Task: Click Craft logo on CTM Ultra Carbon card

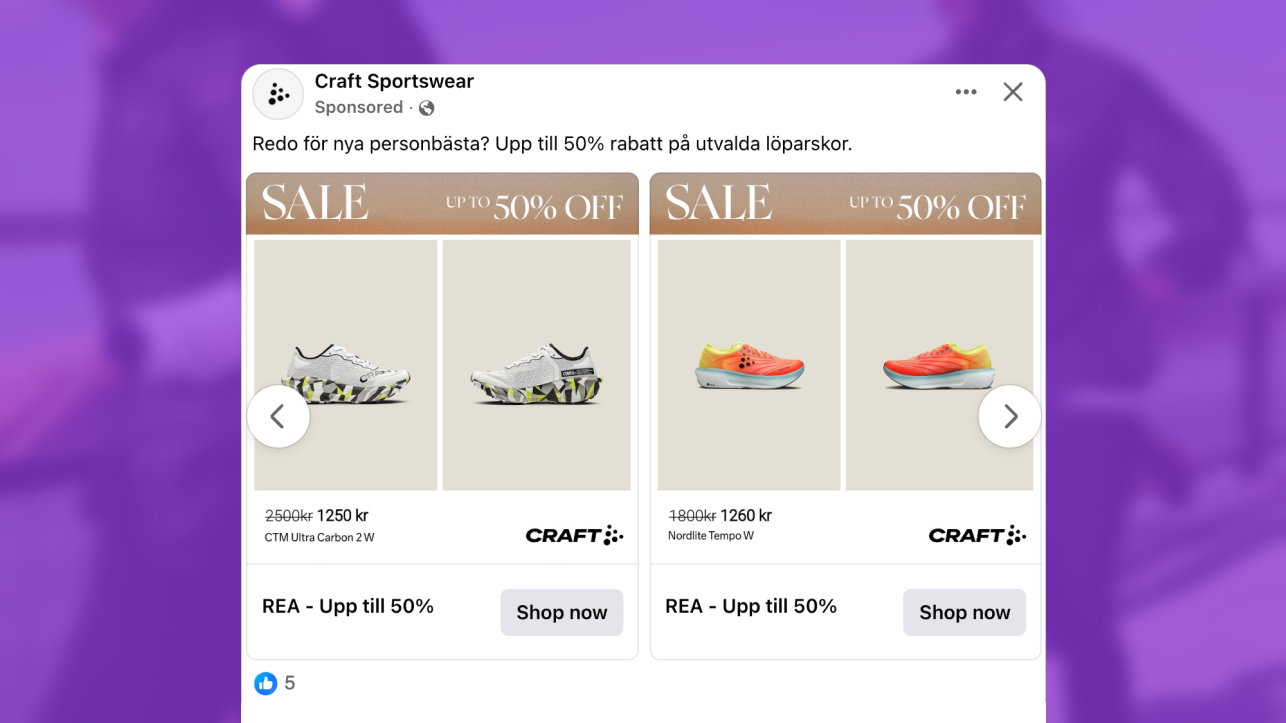Action: tap(574, 536)
